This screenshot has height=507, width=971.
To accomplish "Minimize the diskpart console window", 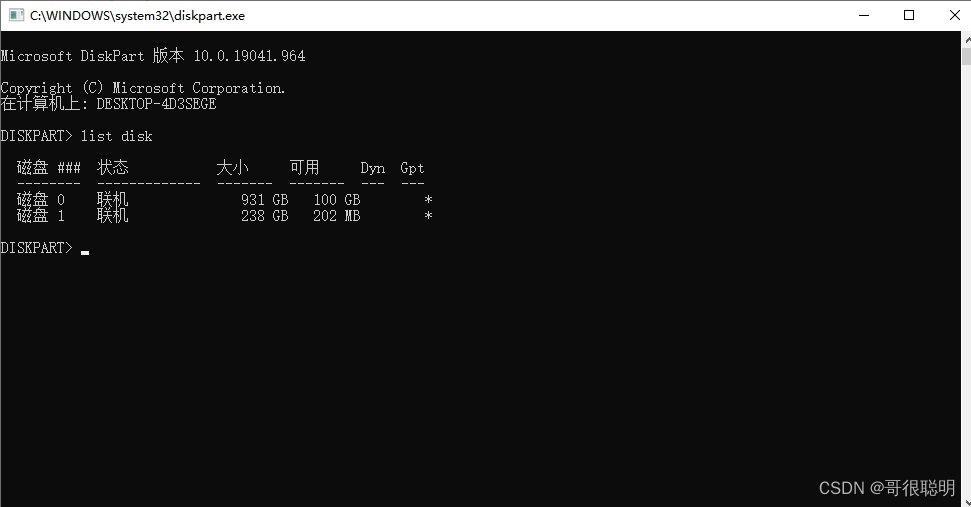I will [x=864, y=15].
